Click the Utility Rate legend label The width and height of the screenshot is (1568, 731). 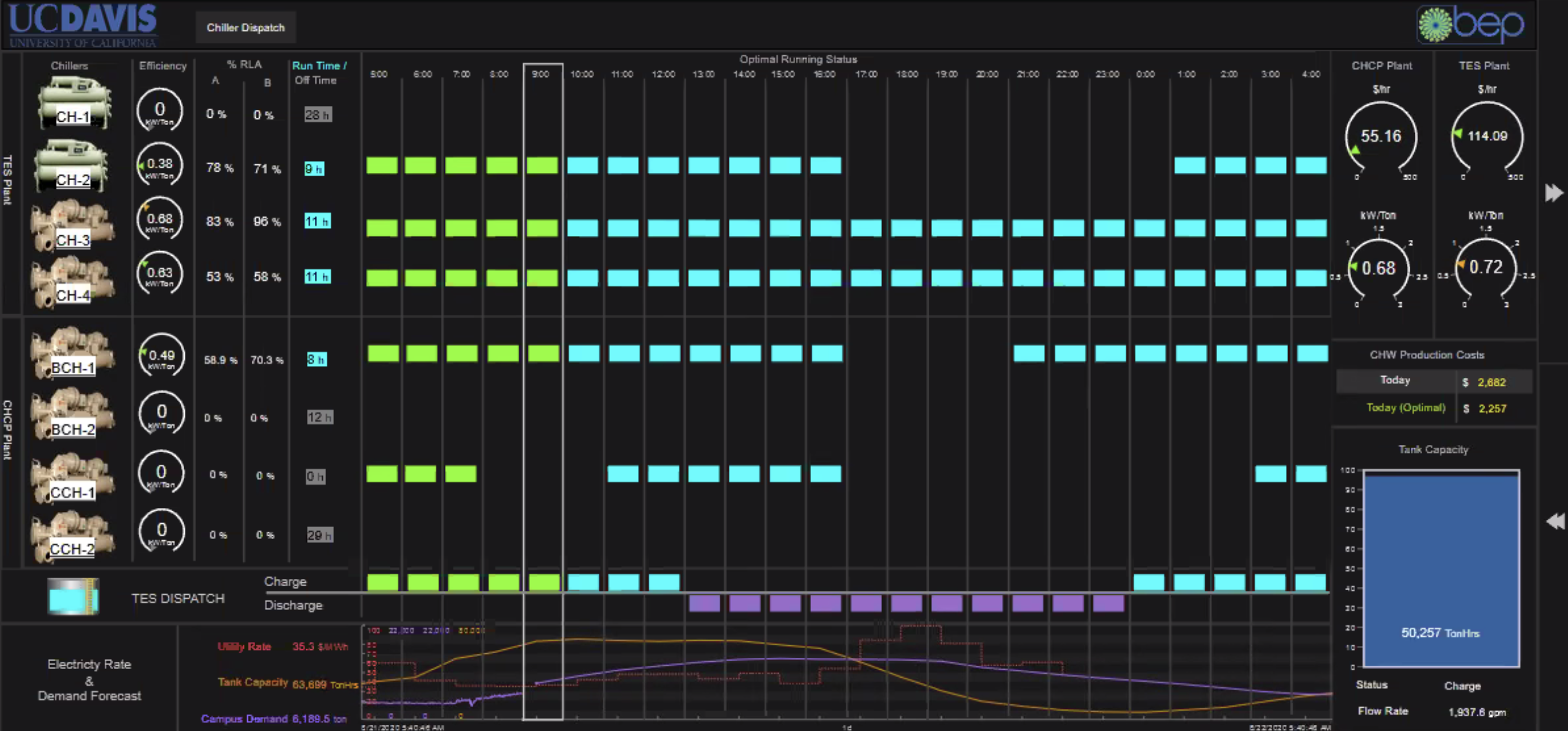(x=244, y=647)
